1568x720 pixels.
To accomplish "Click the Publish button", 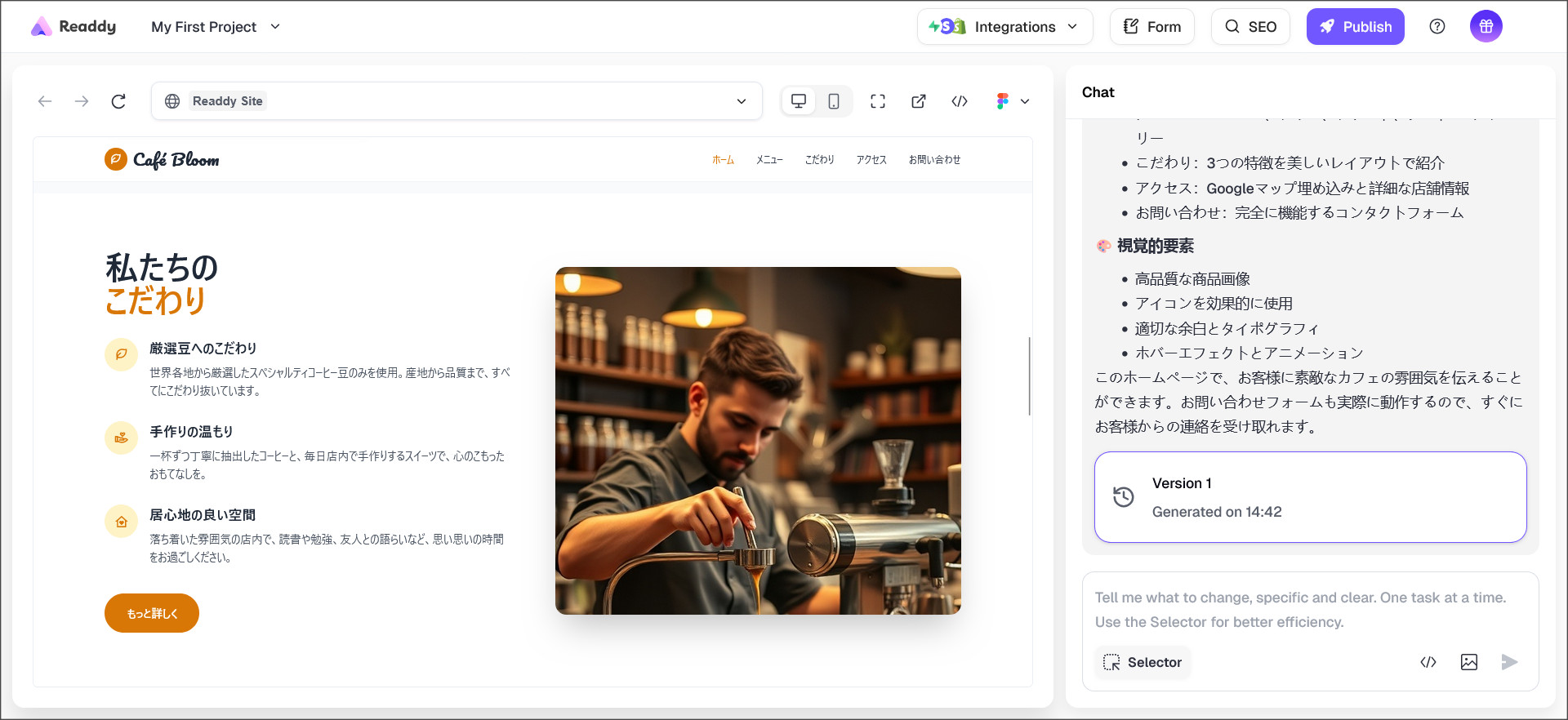I will (x=1355, y=27).
